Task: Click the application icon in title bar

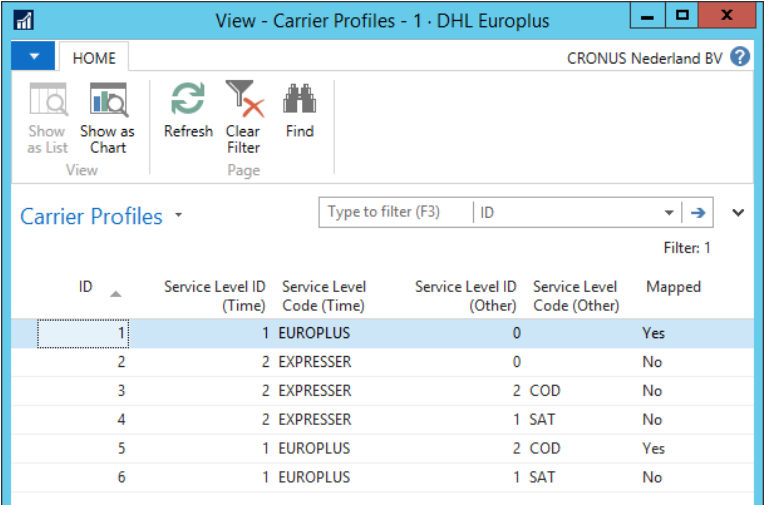Action: click(x=24, y=20)
